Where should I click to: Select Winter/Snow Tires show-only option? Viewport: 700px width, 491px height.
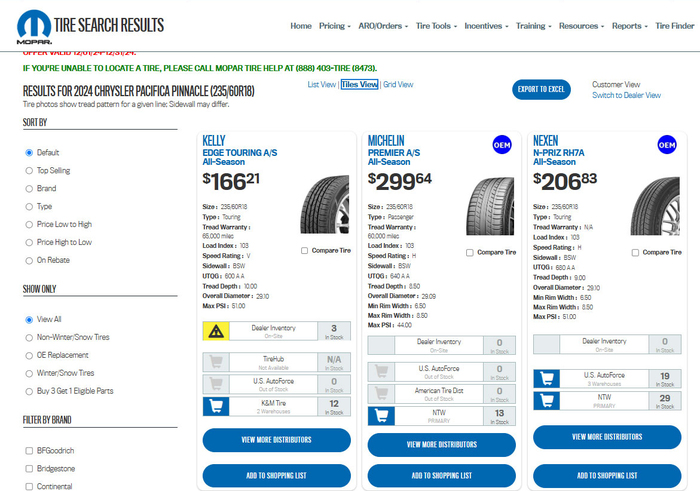click(29, 373)
